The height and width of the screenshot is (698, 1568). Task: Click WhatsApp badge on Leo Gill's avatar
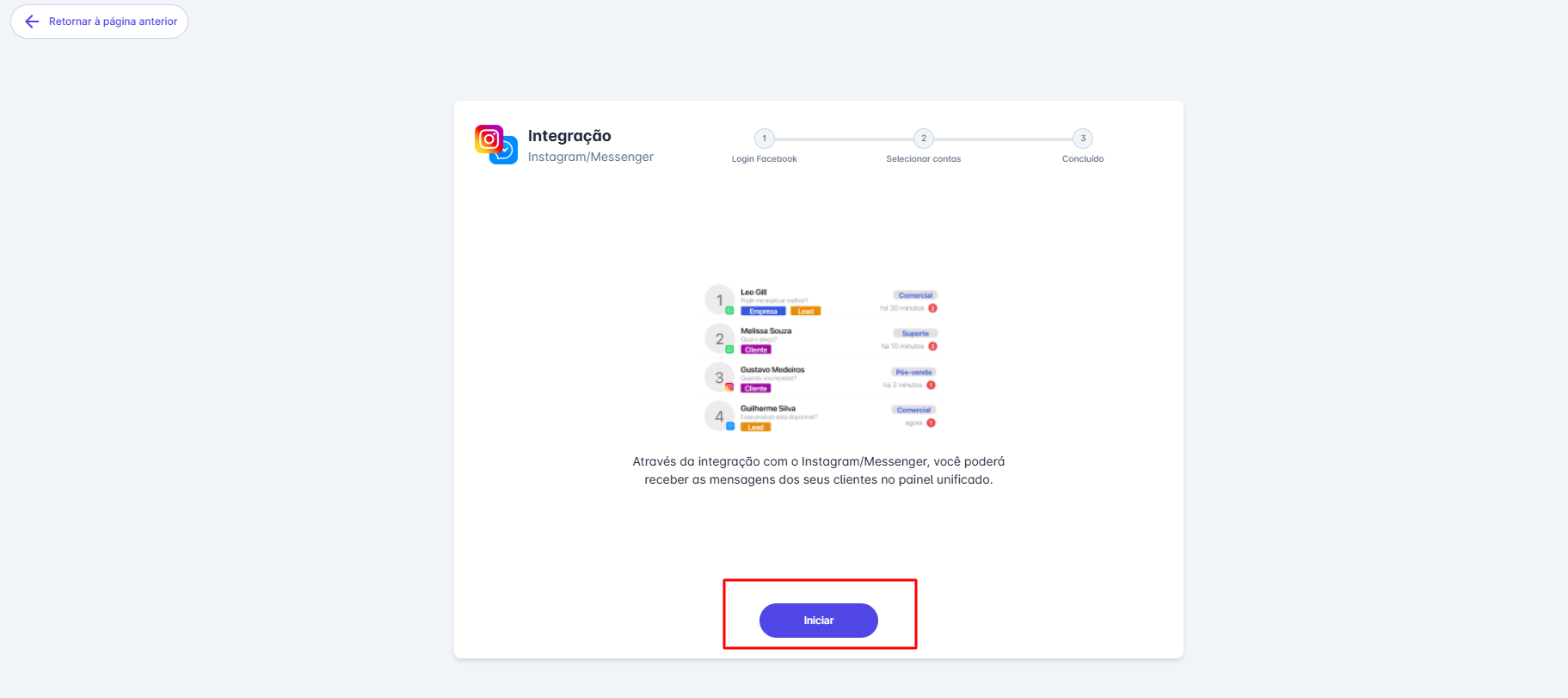tap(729, 310)
